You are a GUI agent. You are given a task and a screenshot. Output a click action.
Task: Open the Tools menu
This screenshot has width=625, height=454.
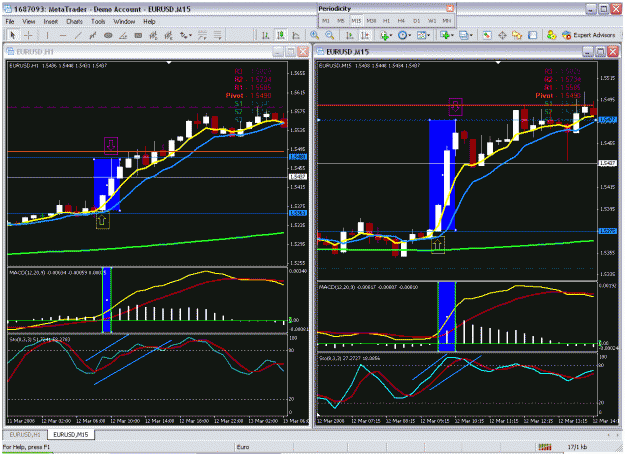pos(98,22)
